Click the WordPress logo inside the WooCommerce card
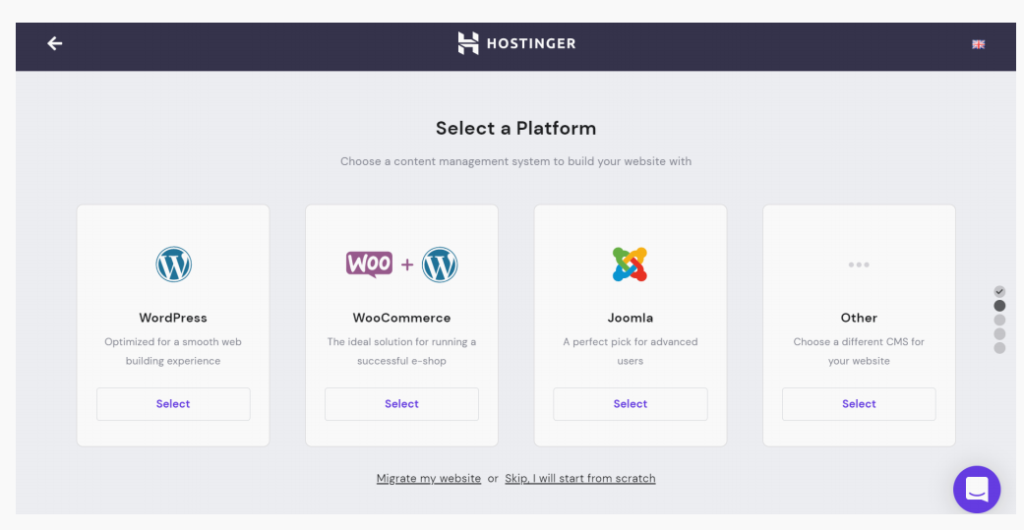 [439, 265]
